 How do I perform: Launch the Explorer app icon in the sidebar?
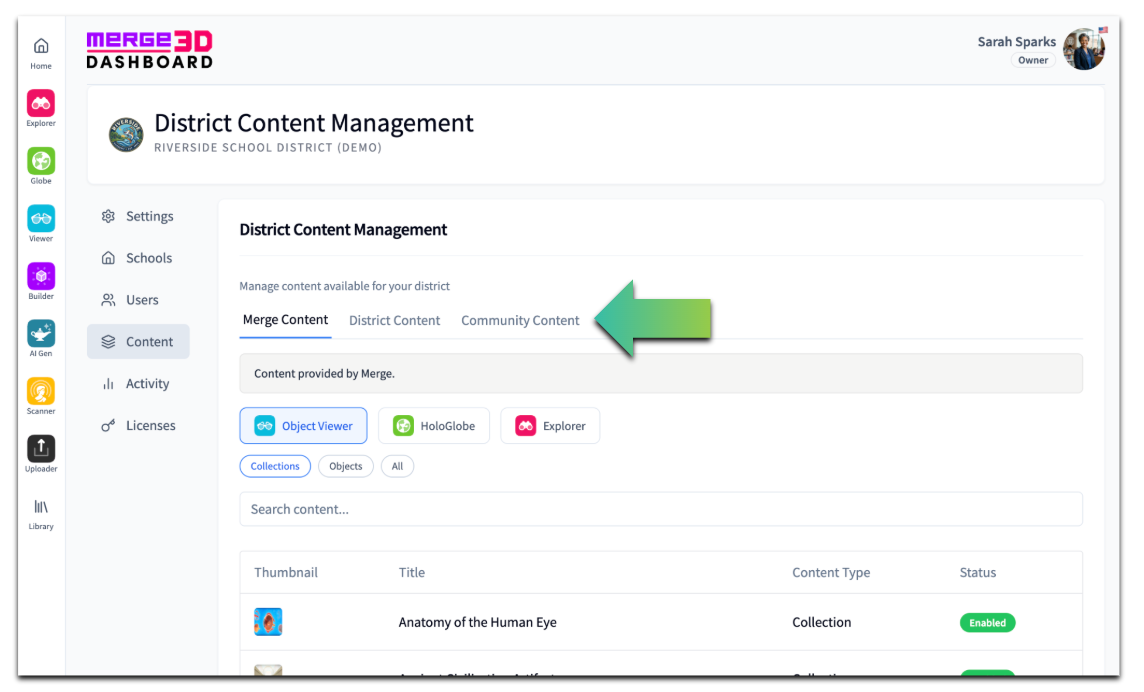(x=41, y=104)
